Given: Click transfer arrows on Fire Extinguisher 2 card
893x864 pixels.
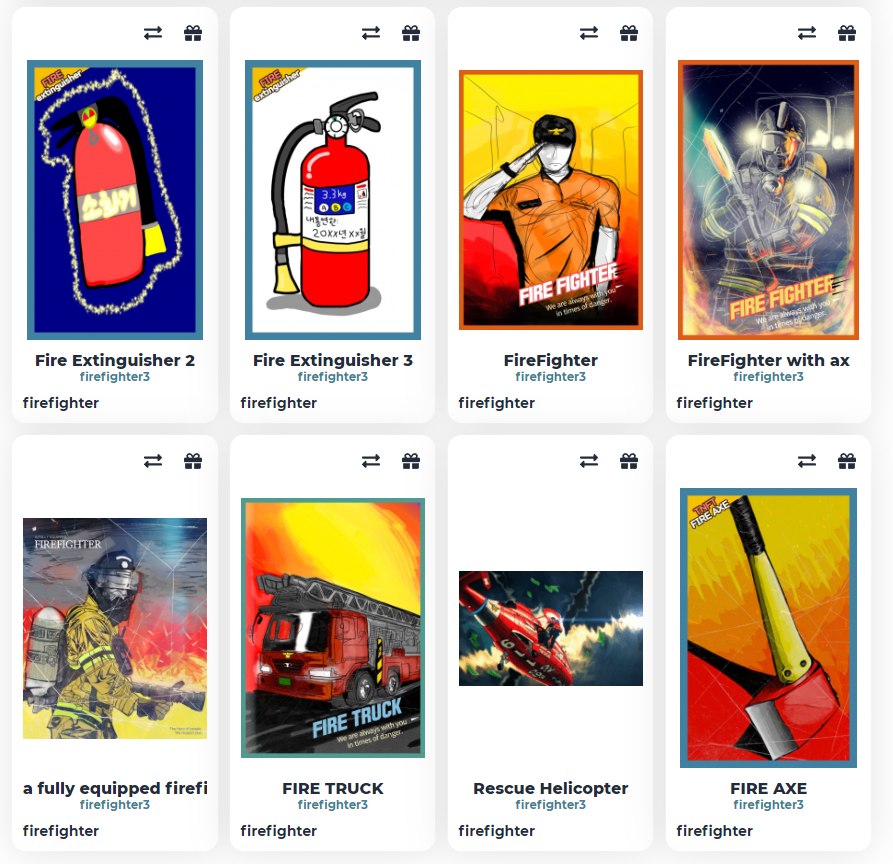Looking at the screenshot, I should (x=153, y=34).
